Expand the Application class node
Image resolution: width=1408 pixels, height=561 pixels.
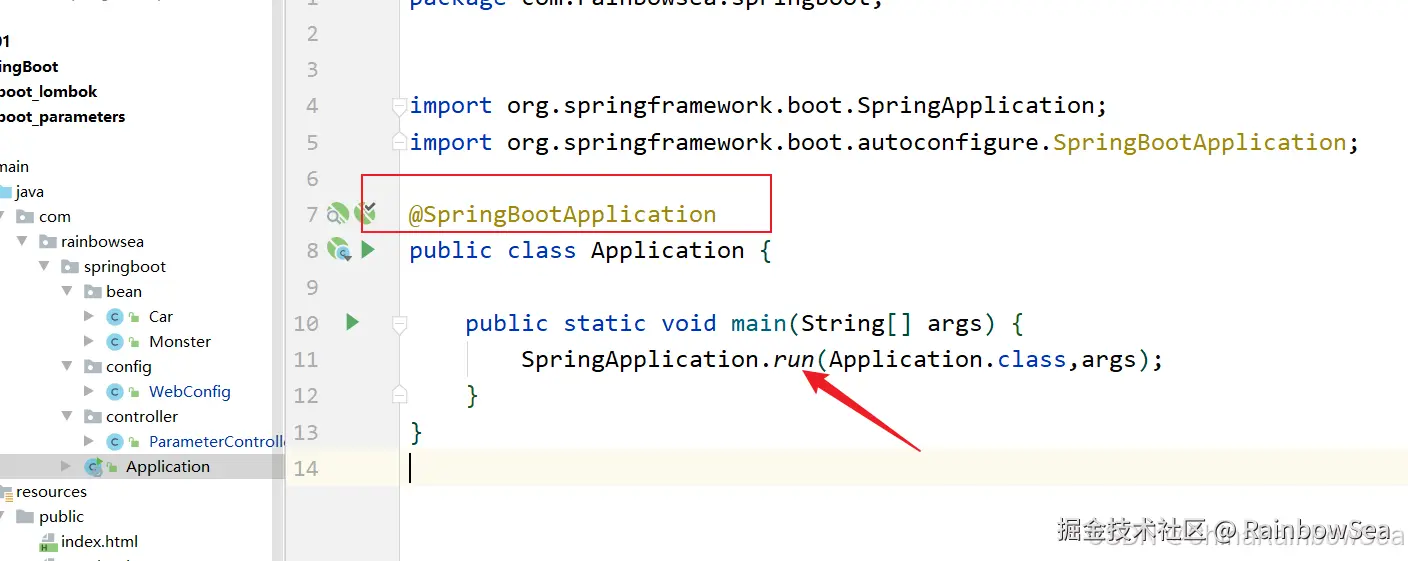point(67,466)
